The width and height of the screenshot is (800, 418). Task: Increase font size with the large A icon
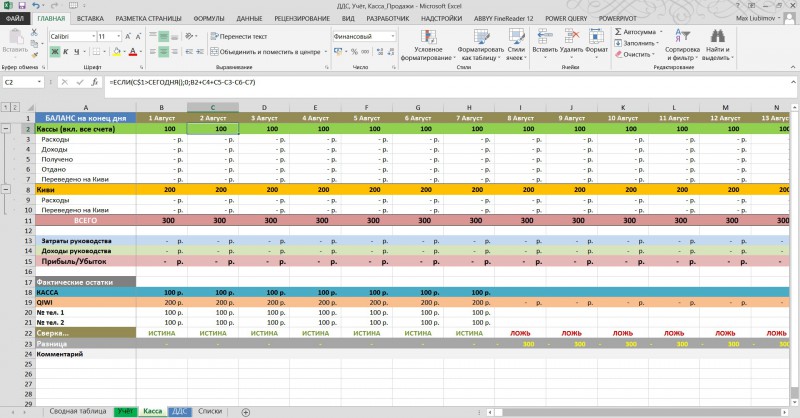[128, 36]
